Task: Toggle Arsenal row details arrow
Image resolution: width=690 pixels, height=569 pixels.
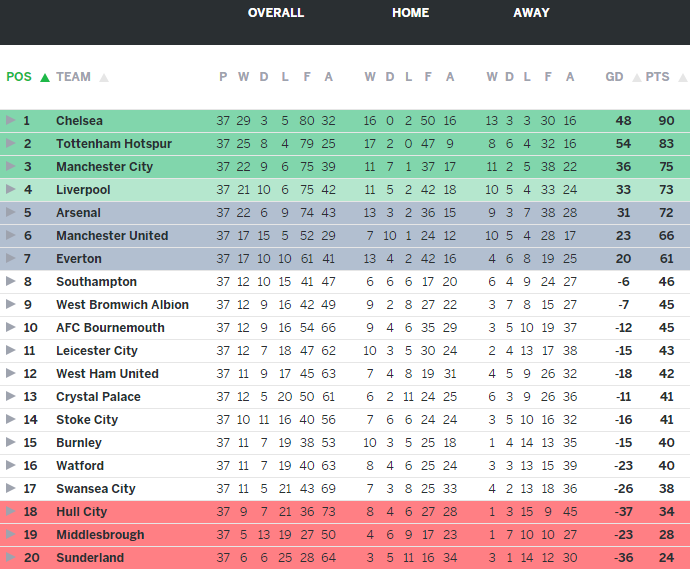Action: click(10, 213)
